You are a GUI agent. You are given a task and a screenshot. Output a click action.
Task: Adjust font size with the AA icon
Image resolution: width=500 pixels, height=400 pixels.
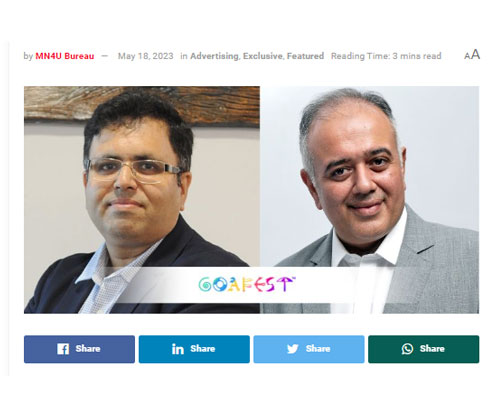pos(472,55)
